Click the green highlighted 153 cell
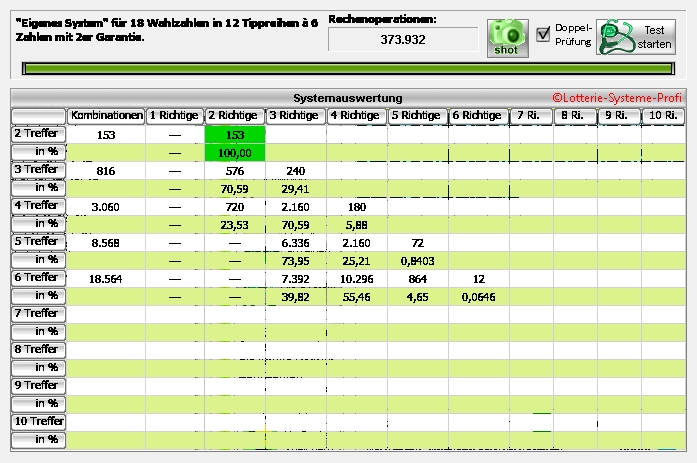The image size is (697, 463). click(234, 134)
